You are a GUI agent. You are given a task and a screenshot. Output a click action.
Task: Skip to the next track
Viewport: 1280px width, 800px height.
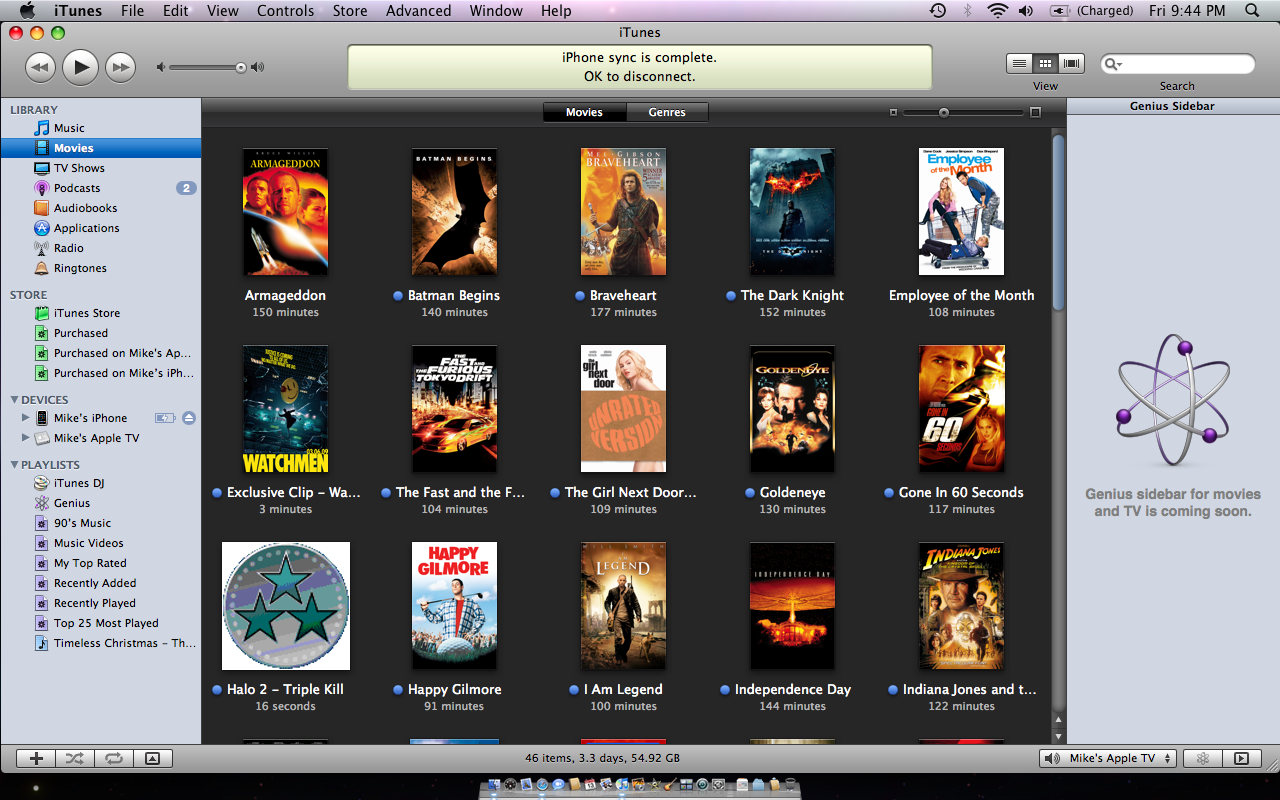[120, 67]
